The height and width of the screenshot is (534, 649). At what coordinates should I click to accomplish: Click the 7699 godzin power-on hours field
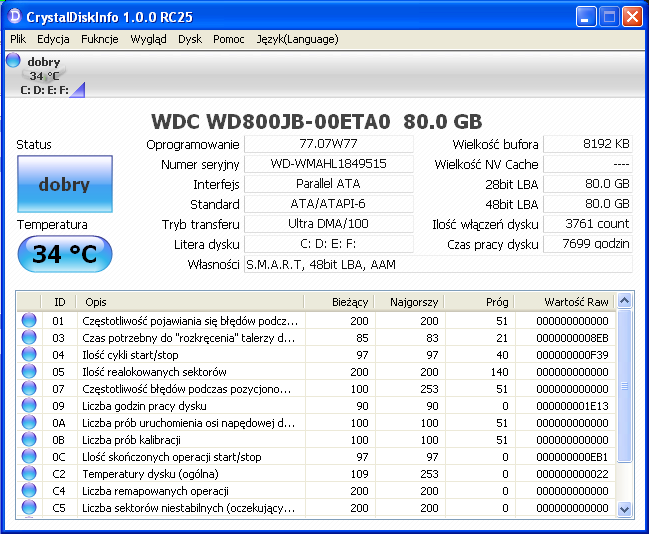pyautogui.click(x=588, y=244)
